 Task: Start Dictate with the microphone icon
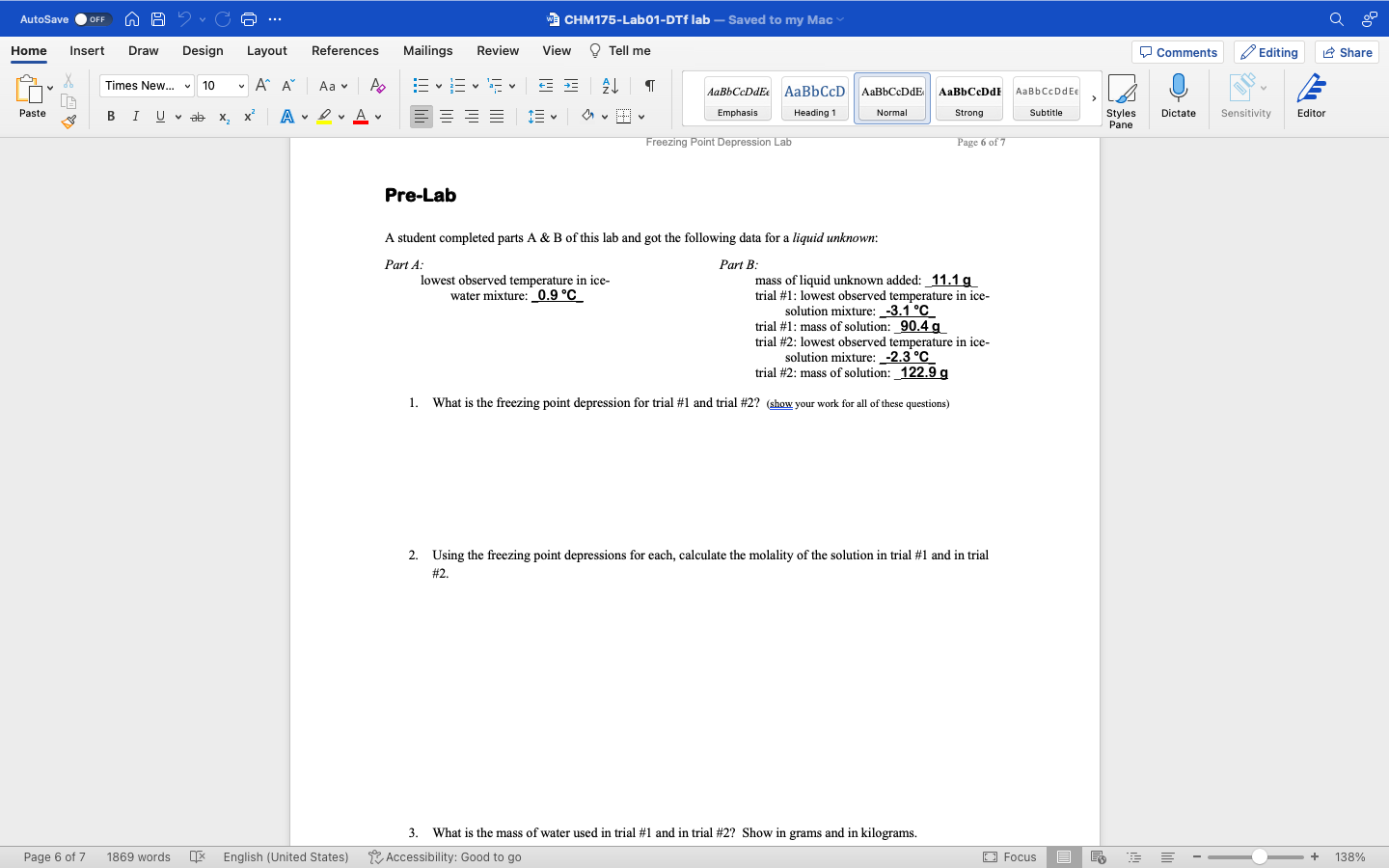pyautogui.click(x=1178, y=96)
